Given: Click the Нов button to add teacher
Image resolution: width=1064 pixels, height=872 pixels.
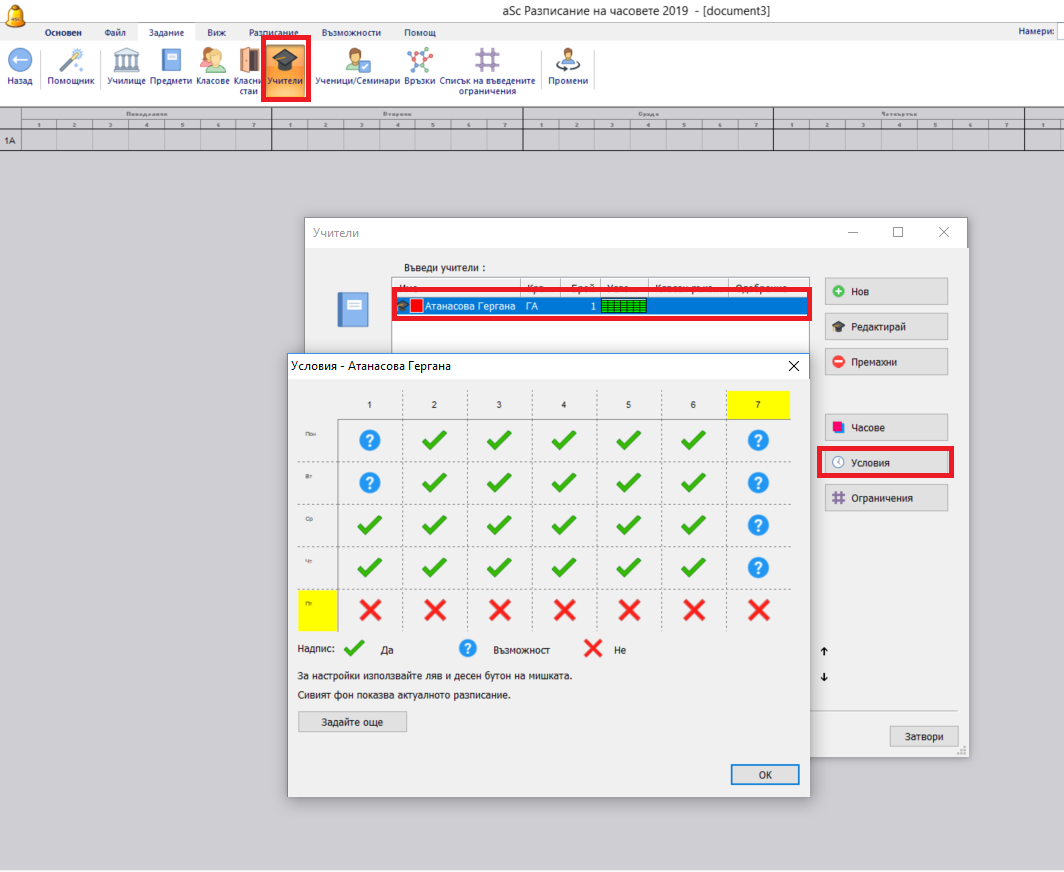Looking at the screenshot, I should (885, 292).
